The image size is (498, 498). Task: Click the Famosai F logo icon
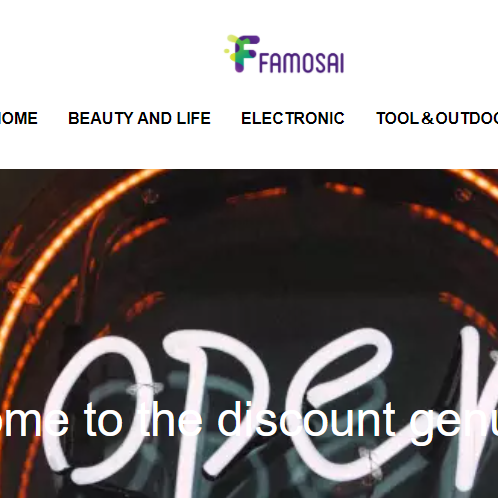coord(242,53)
